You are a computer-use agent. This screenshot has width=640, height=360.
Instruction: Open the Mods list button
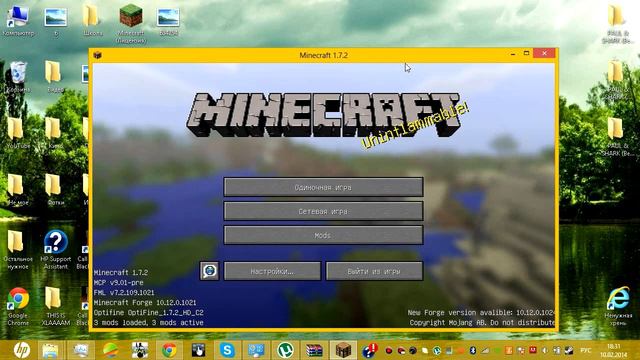pyautogui.click(x=323, y=236)
